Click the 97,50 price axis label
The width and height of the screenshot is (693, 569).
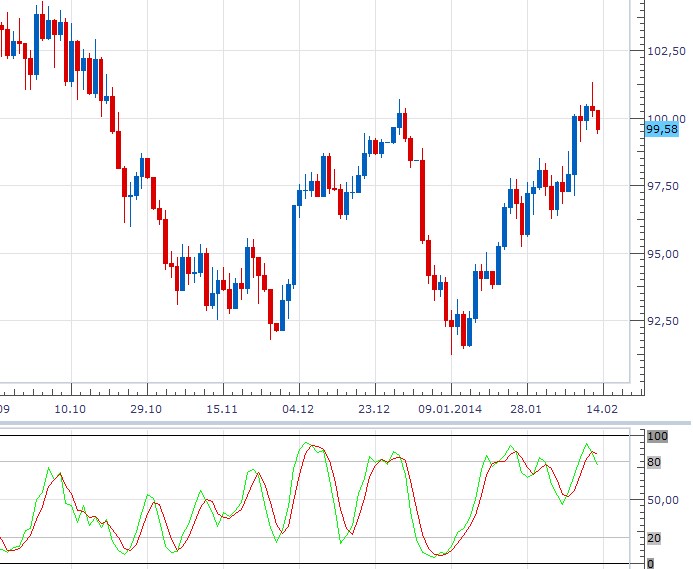tap(663, 186)
